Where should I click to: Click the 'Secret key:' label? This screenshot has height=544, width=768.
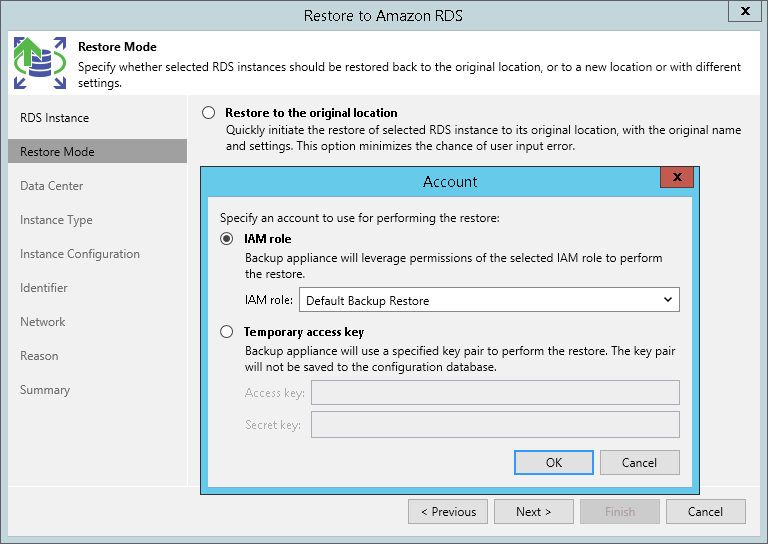[x=273, y=425]
